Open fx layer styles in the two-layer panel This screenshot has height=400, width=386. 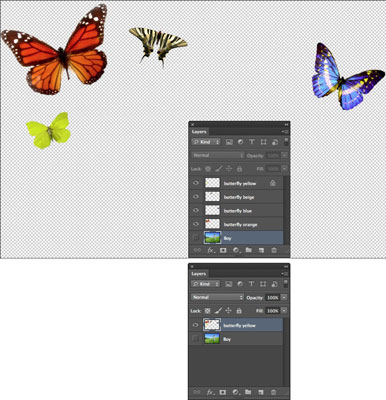(x=210, y=392)
